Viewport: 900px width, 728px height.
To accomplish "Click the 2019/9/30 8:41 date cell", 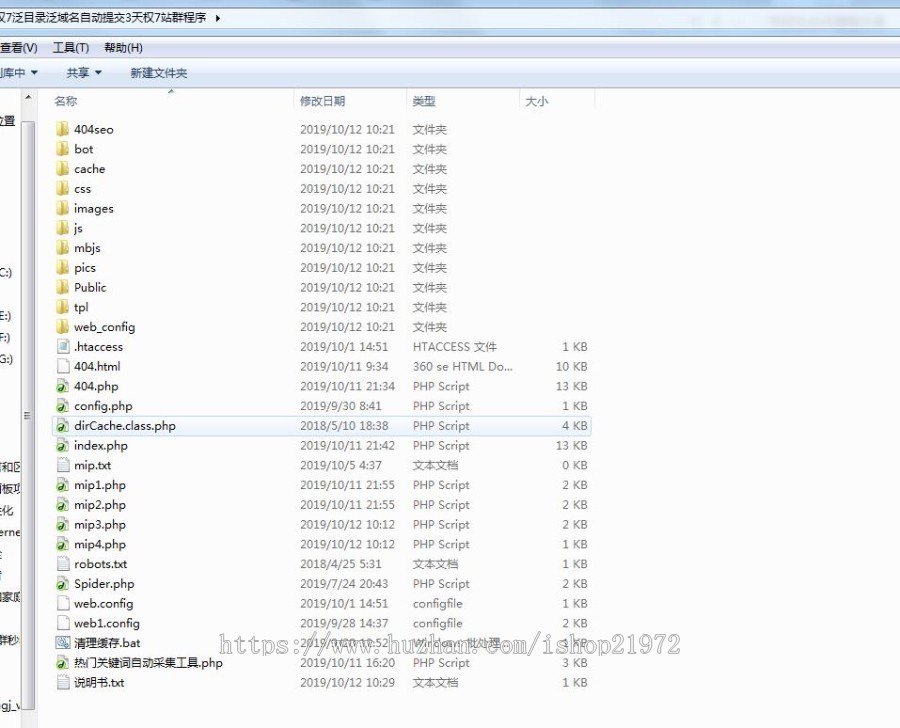I will tap(340, 406).
